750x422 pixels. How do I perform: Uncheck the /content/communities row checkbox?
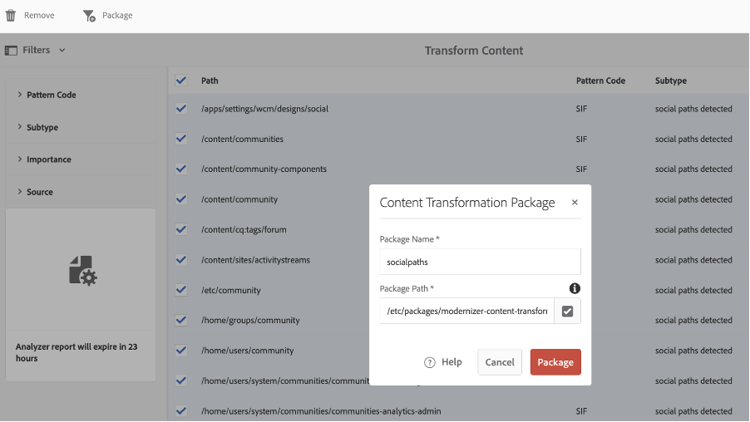tap(181, 139)
